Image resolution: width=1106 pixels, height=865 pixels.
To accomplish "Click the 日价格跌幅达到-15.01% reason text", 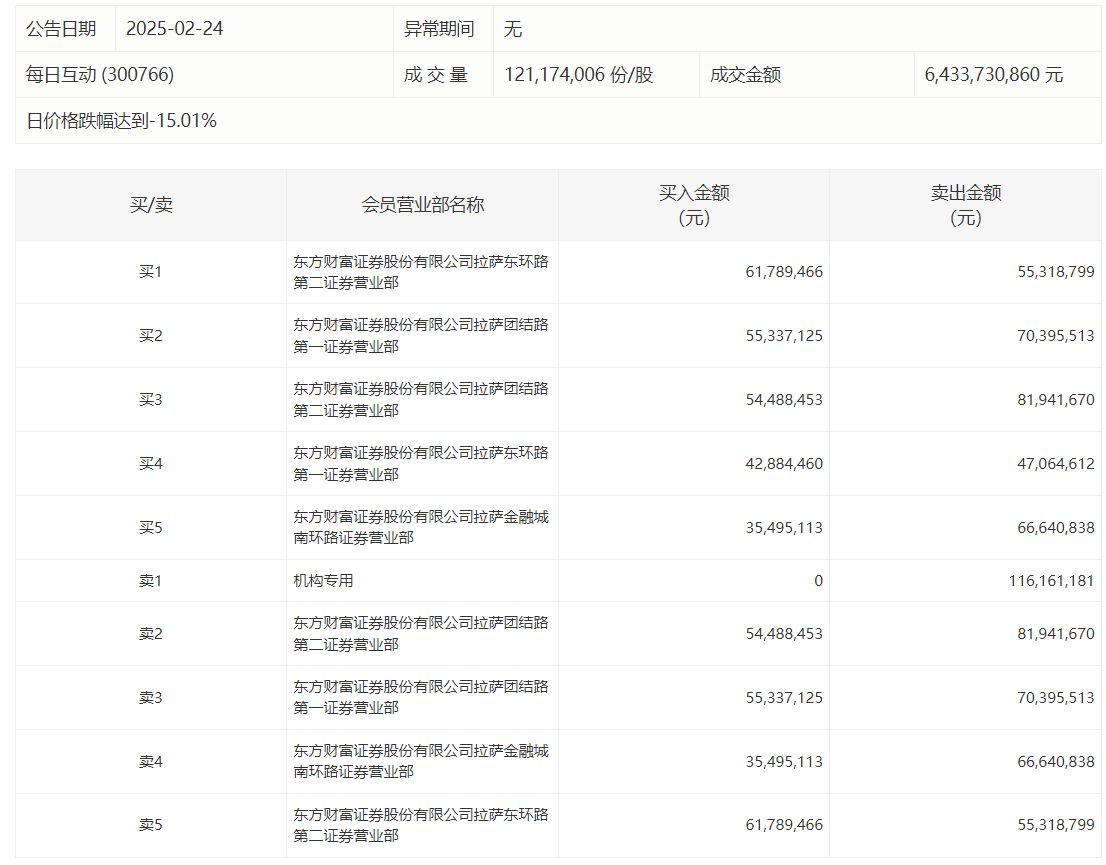I will 122,121.
